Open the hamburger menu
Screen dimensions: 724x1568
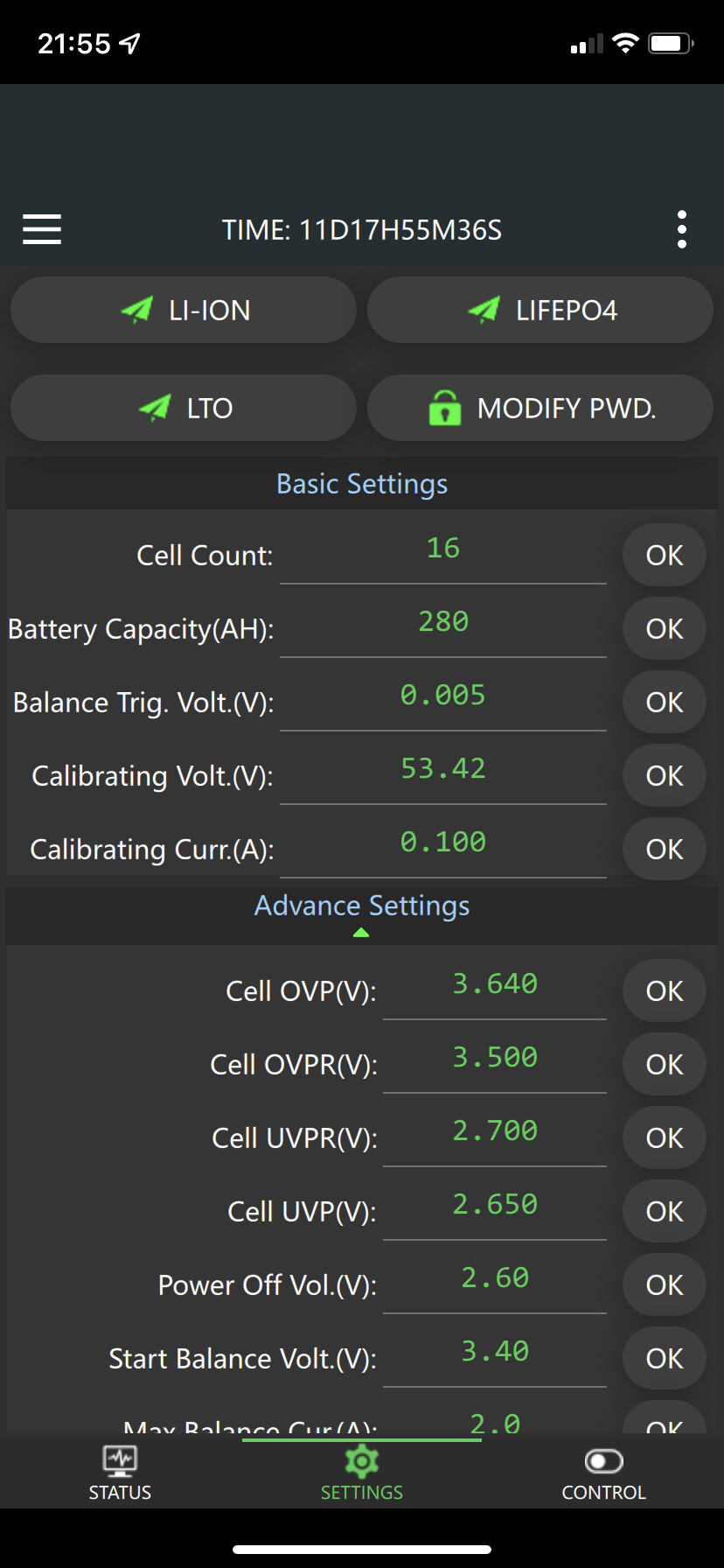(42, 229)
